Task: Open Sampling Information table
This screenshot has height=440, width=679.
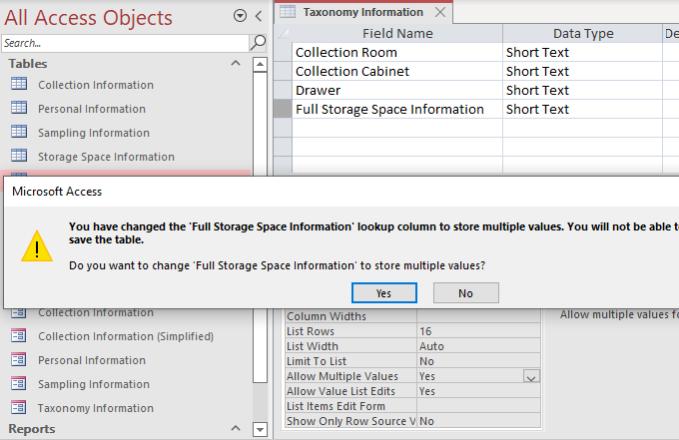Action: (x=94, y=133)
